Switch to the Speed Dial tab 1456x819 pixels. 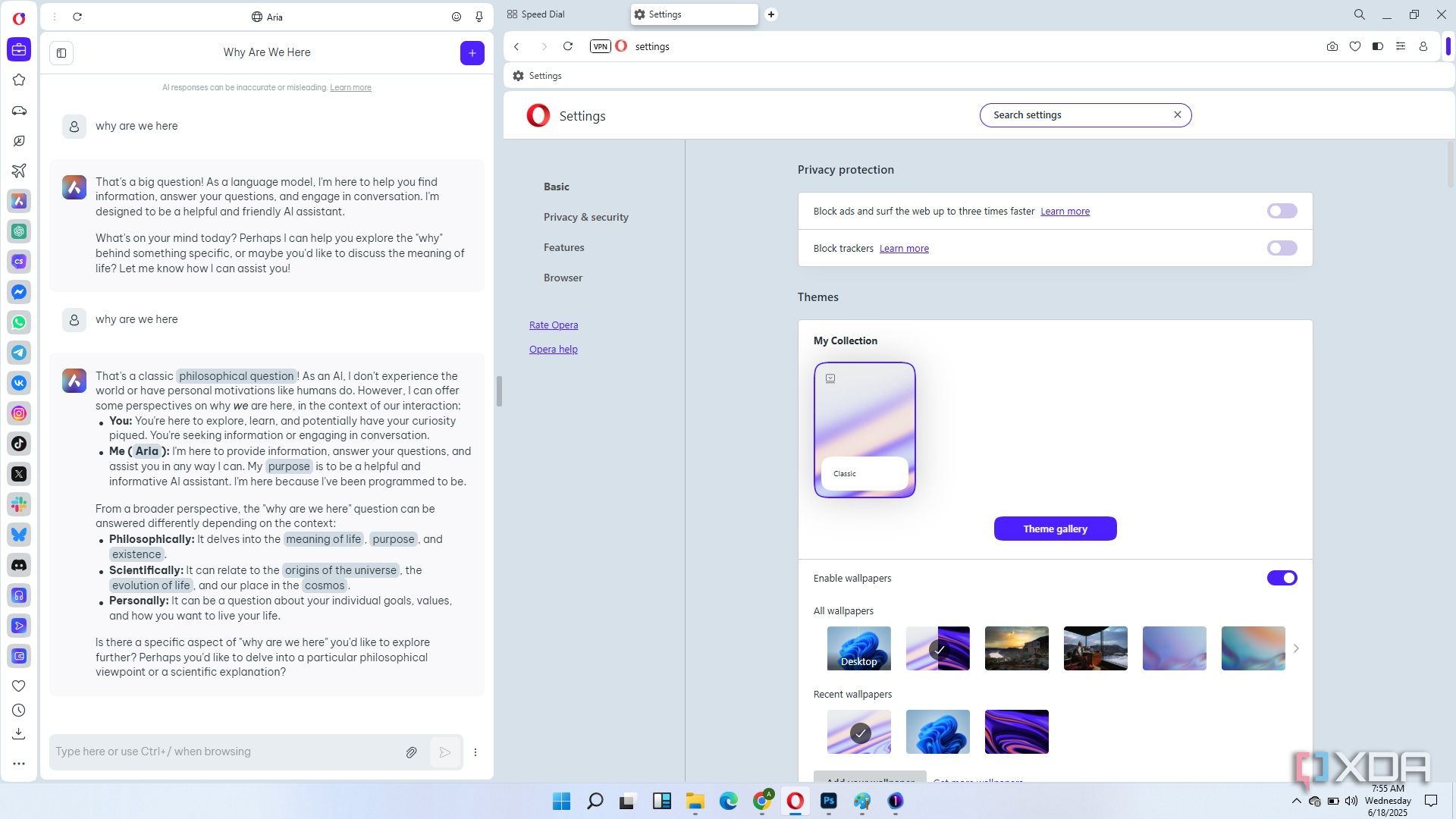click(535, 14)
